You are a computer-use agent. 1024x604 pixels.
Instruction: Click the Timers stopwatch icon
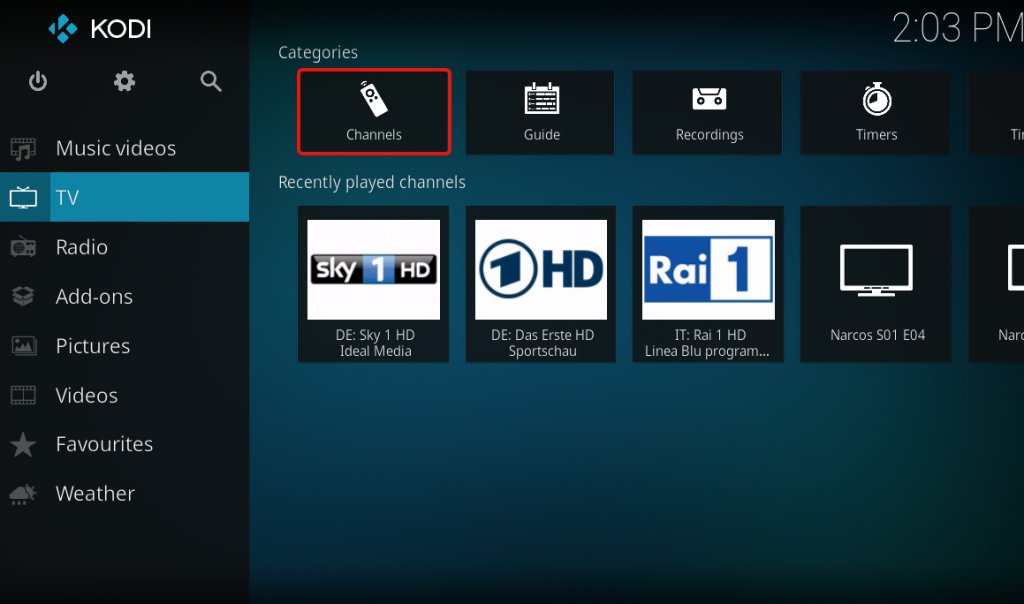coord(876,99)
